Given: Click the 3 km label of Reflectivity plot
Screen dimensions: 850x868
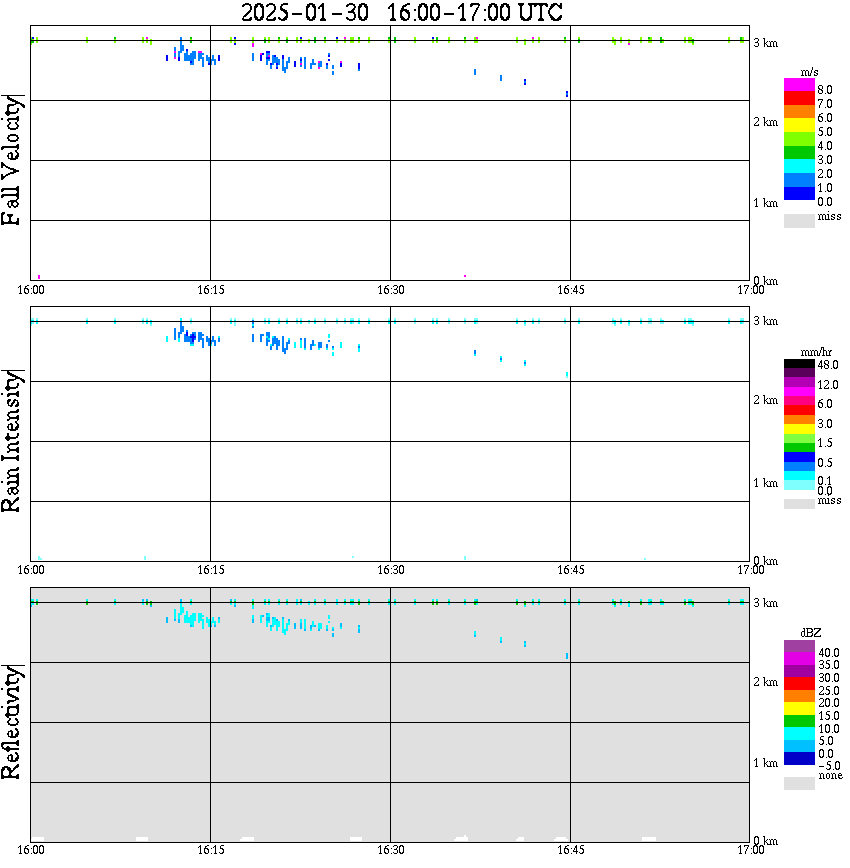Looking at the screenshot, I should tap(765, 603).
